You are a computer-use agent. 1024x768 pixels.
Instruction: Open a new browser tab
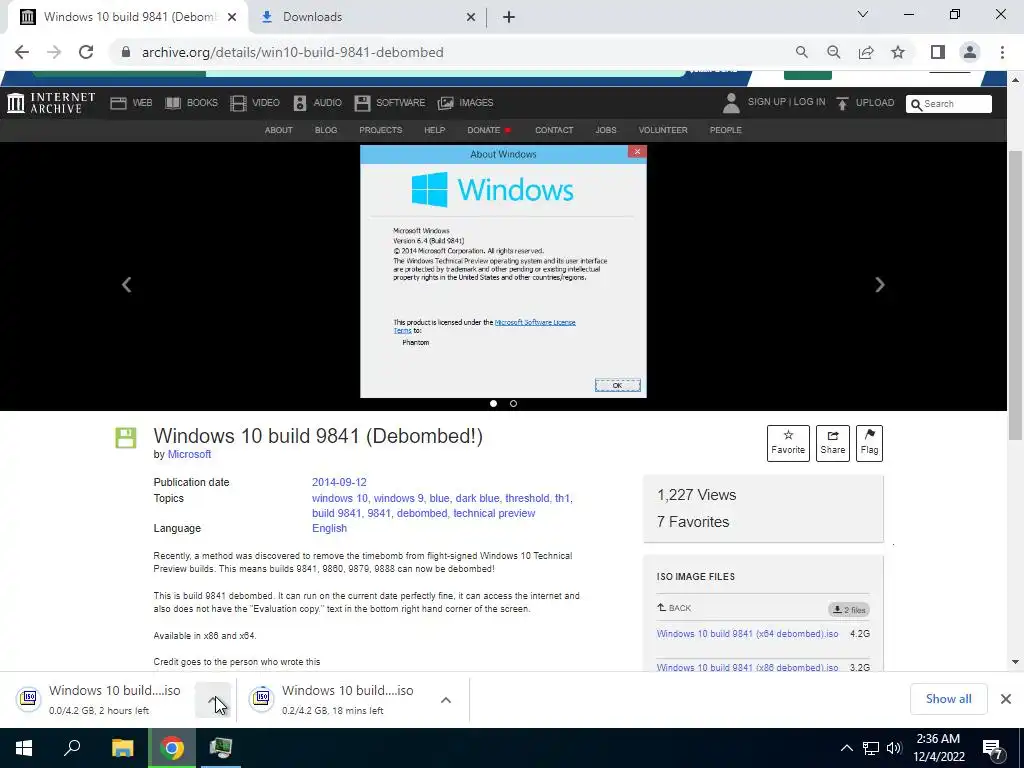point(509,17)
